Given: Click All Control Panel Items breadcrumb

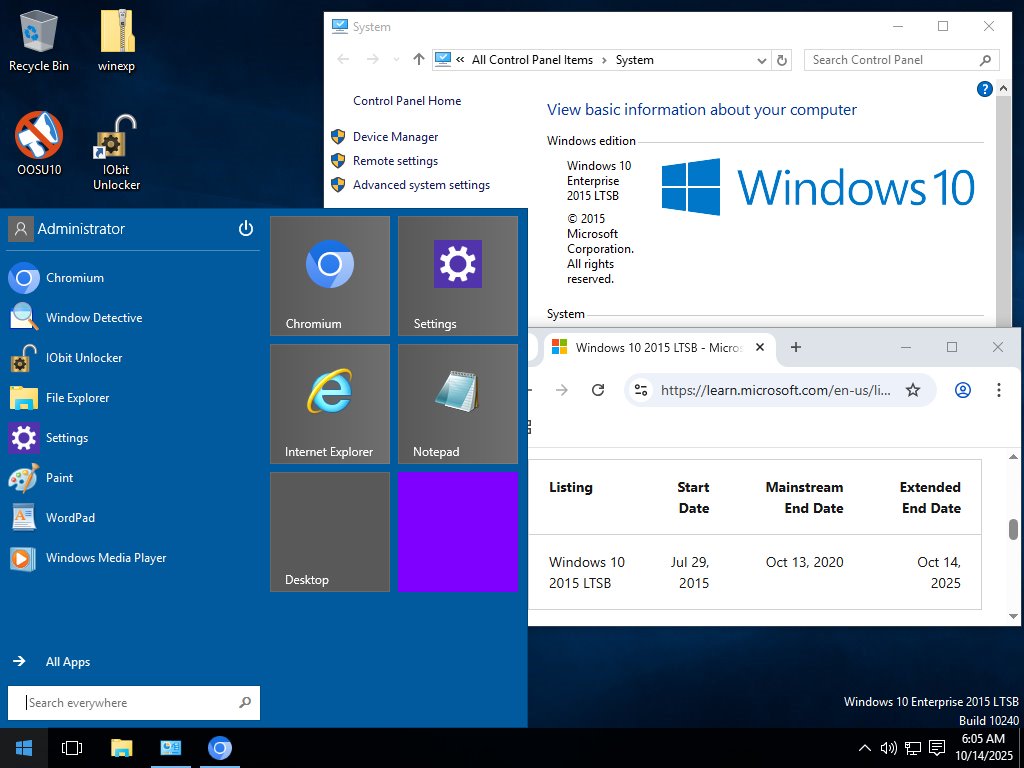Looking at the screenshot, I should [532, 60].
